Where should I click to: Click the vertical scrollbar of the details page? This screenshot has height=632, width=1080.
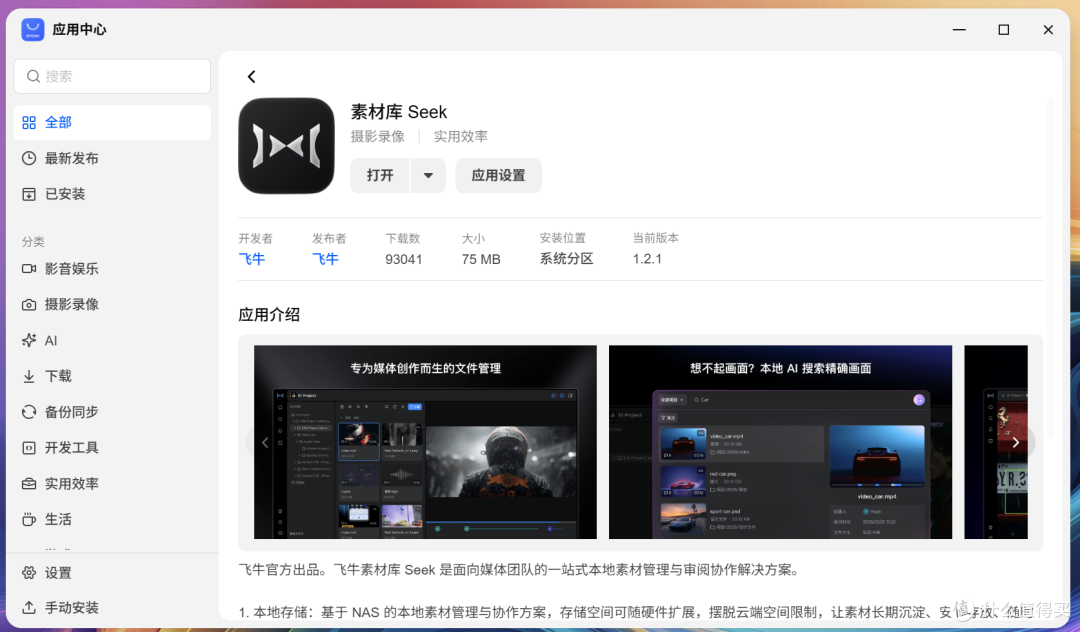[x=1051, y=268]
